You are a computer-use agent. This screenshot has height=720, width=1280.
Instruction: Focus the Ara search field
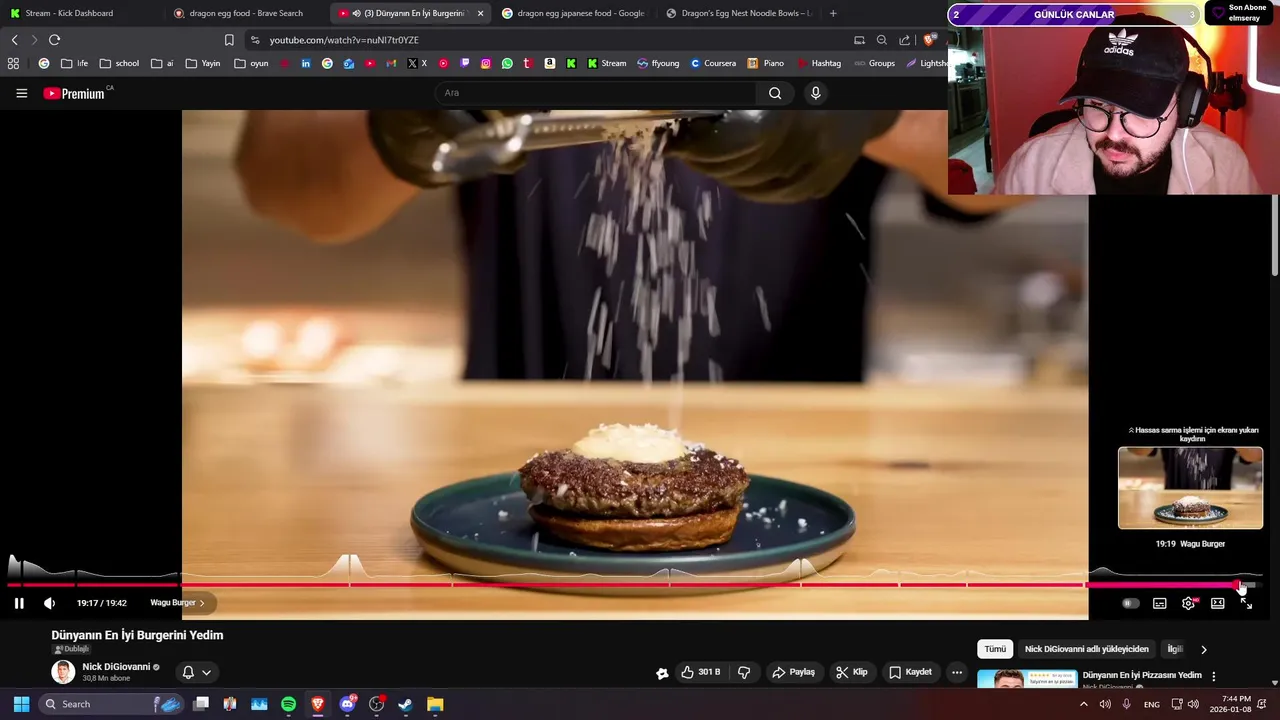point(596,93)
